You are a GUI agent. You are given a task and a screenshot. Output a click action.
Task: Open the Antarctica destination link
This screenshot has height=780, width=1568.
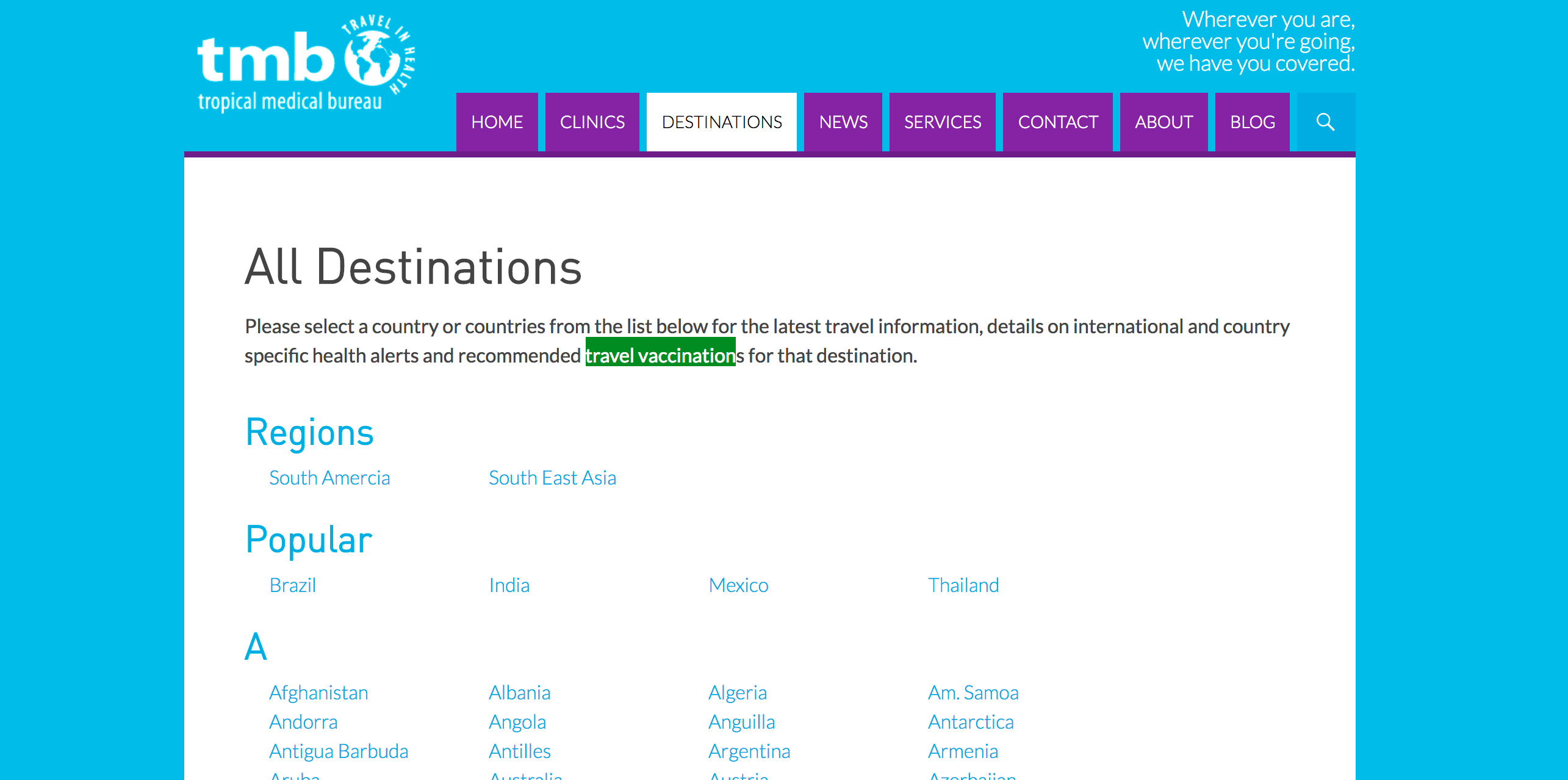click(971, 722)
